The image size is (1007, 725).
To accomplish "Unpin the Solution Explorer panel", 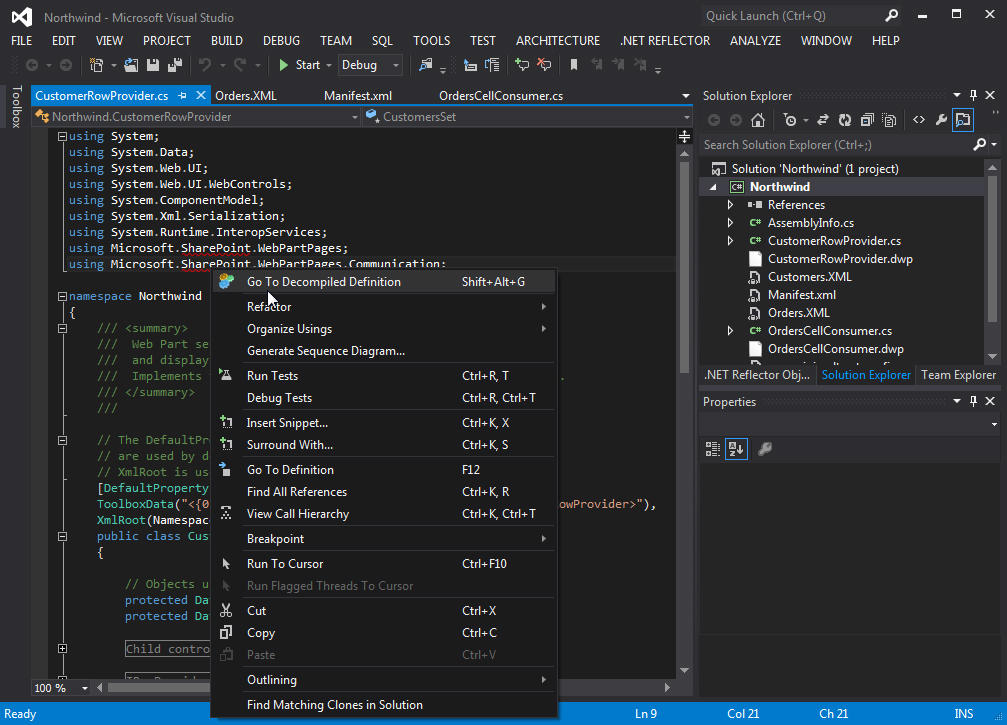I will (972, 95).
